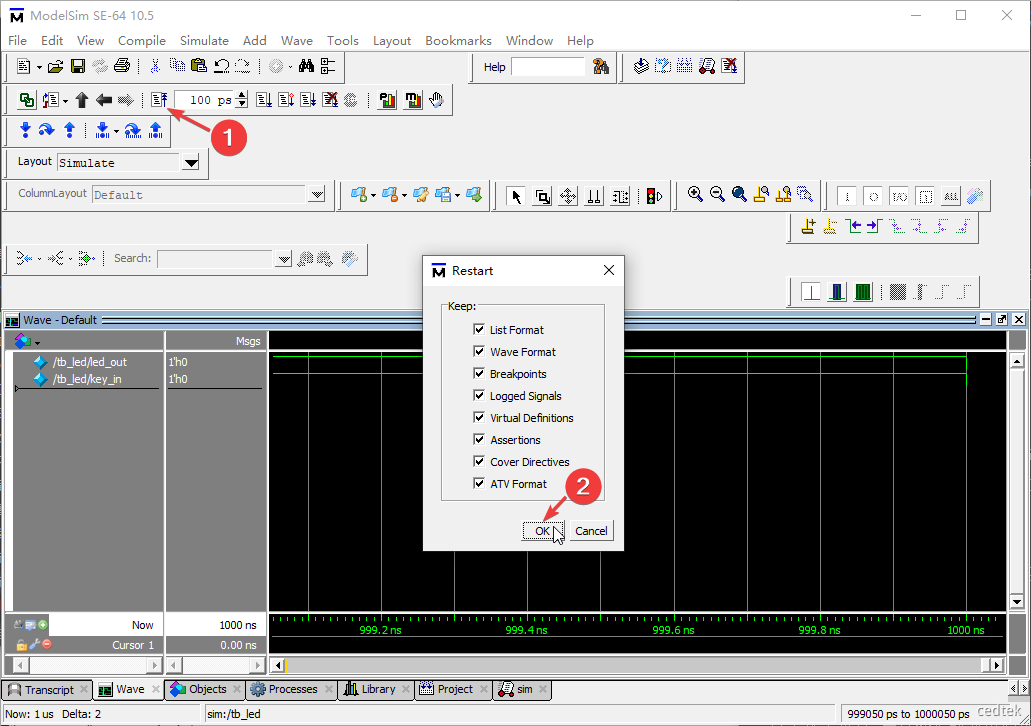Select the arrow Select Mode tool
This screenshot has height=726, width=1031.
pos(516,196)
